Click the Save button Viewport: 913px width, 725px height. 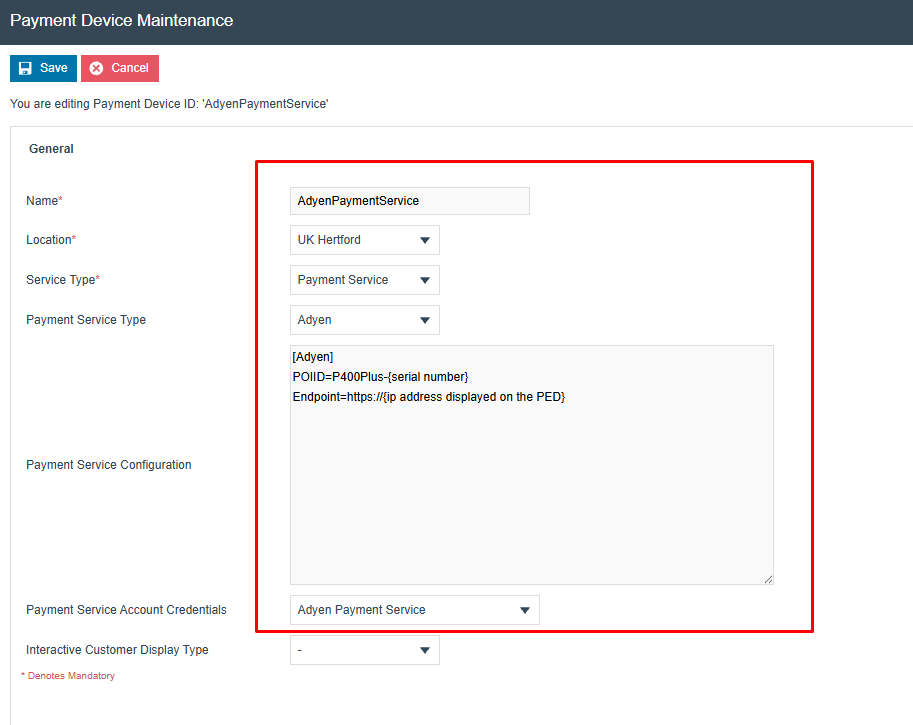pos(43,68)
